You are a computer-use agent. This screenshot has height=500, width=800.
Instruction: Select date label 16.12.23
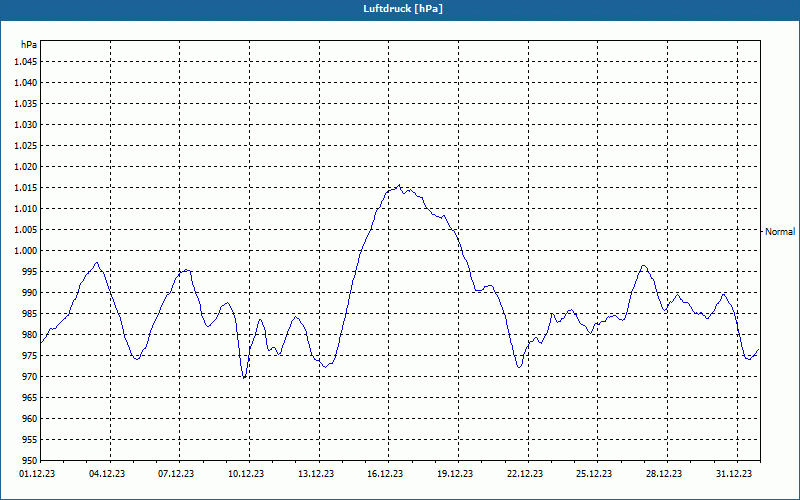click(385, 474)
